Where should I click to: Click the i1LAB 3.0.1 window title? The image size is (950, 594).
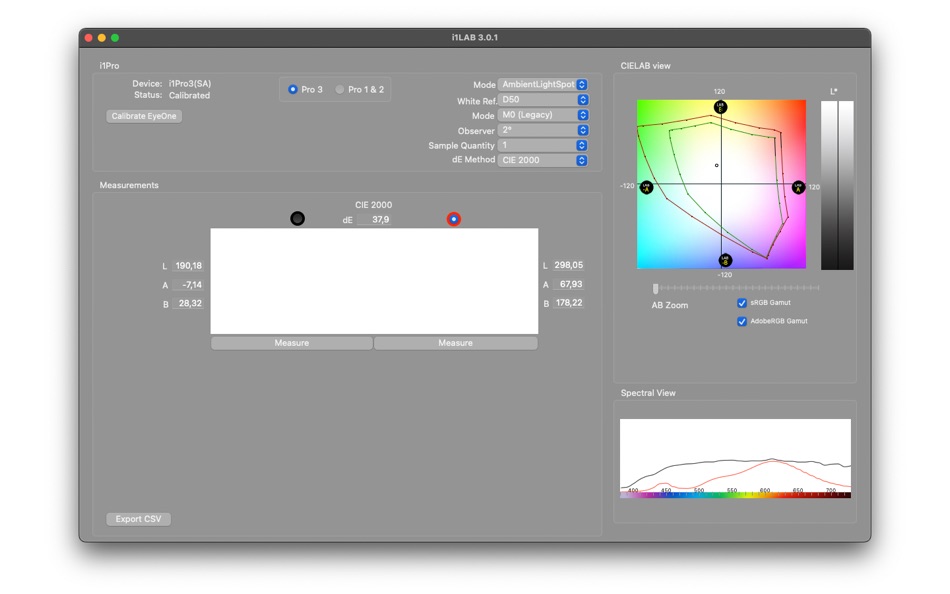[x=474, y=37]
